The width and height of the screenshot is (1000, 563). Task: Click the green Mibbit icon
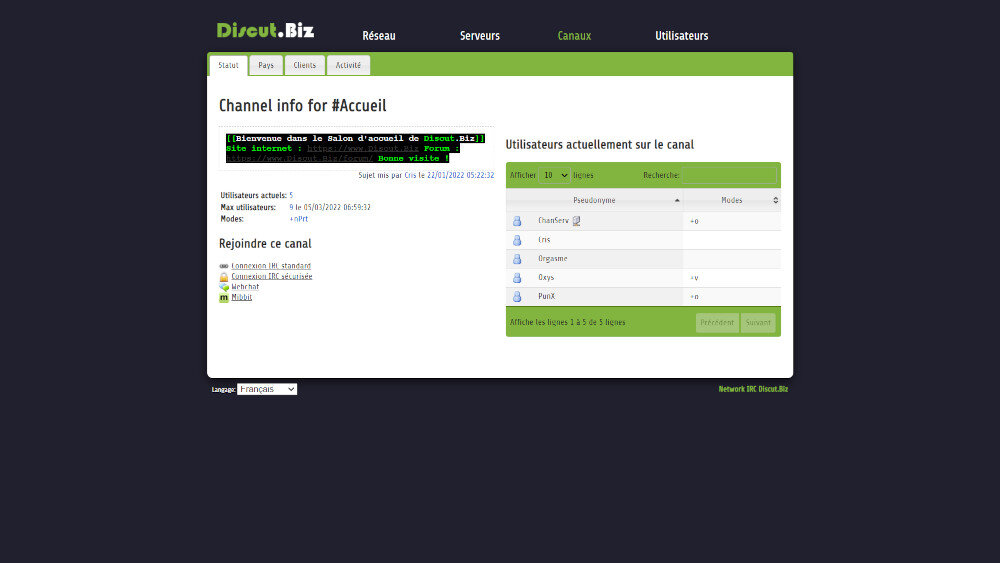tap(224, 297)
